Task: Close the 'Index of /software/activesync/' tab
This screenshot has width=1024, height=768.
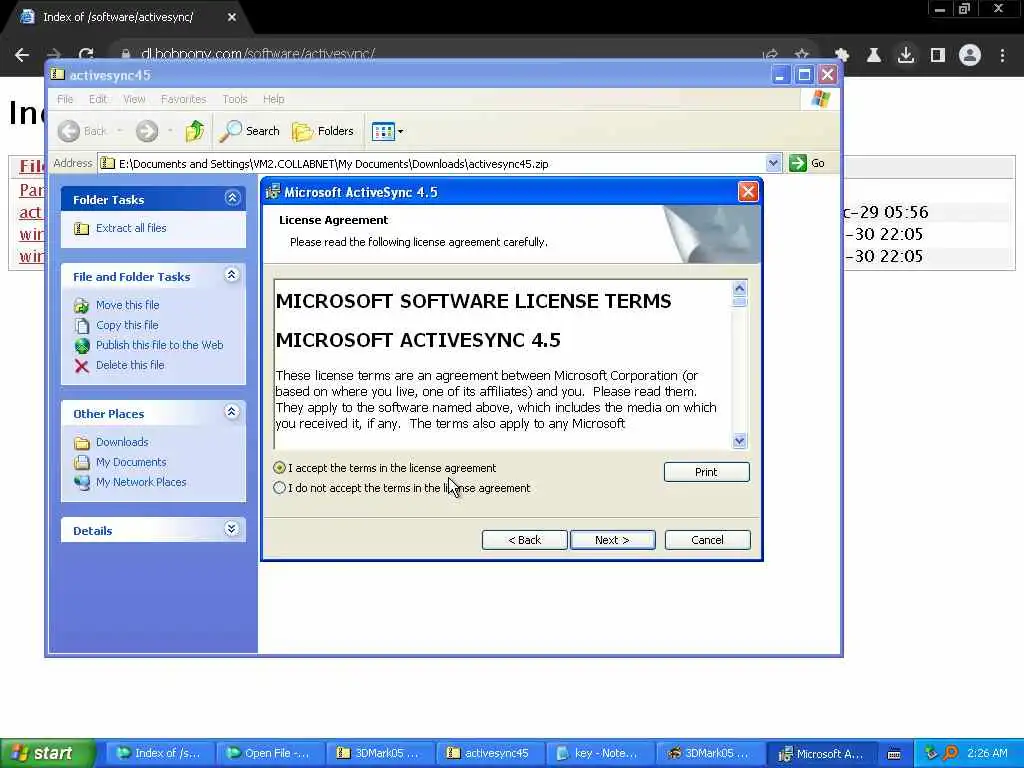Action: 232,18
